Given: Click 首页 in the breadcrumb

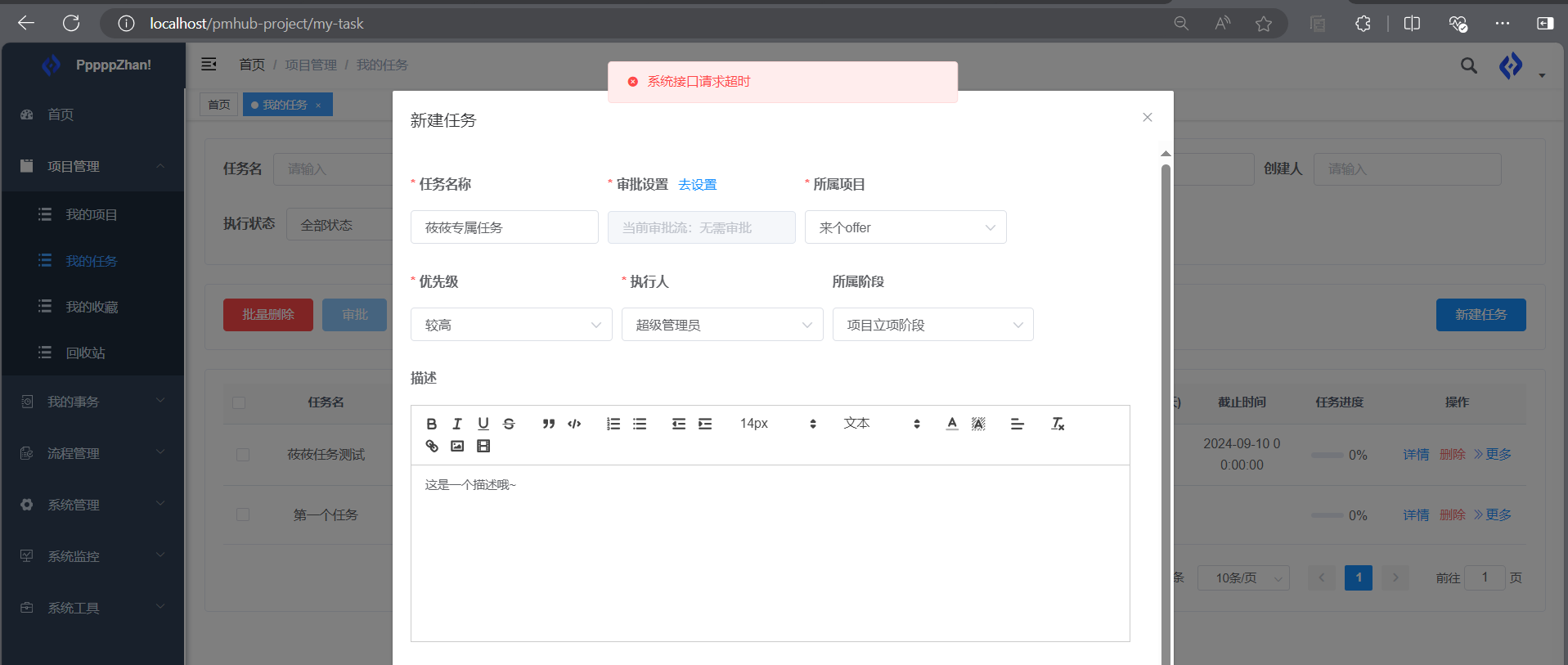Looking at the screenshot, I should (252, 65).
